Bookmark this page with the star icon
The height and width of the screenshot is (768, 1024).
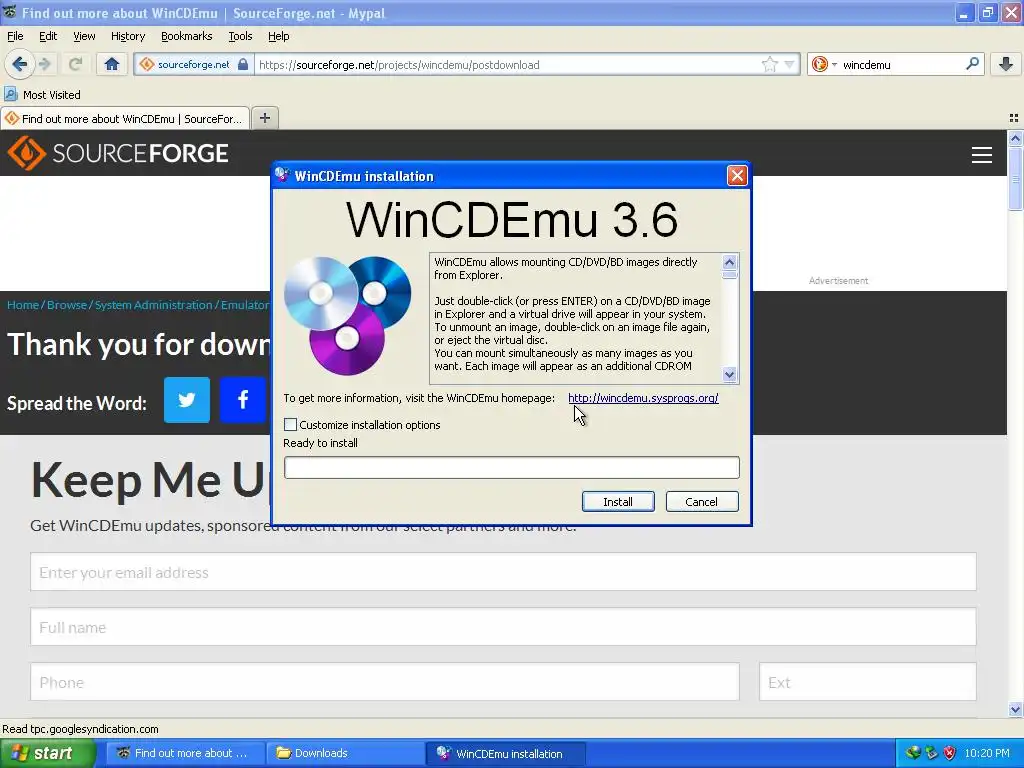click(770, 64)
